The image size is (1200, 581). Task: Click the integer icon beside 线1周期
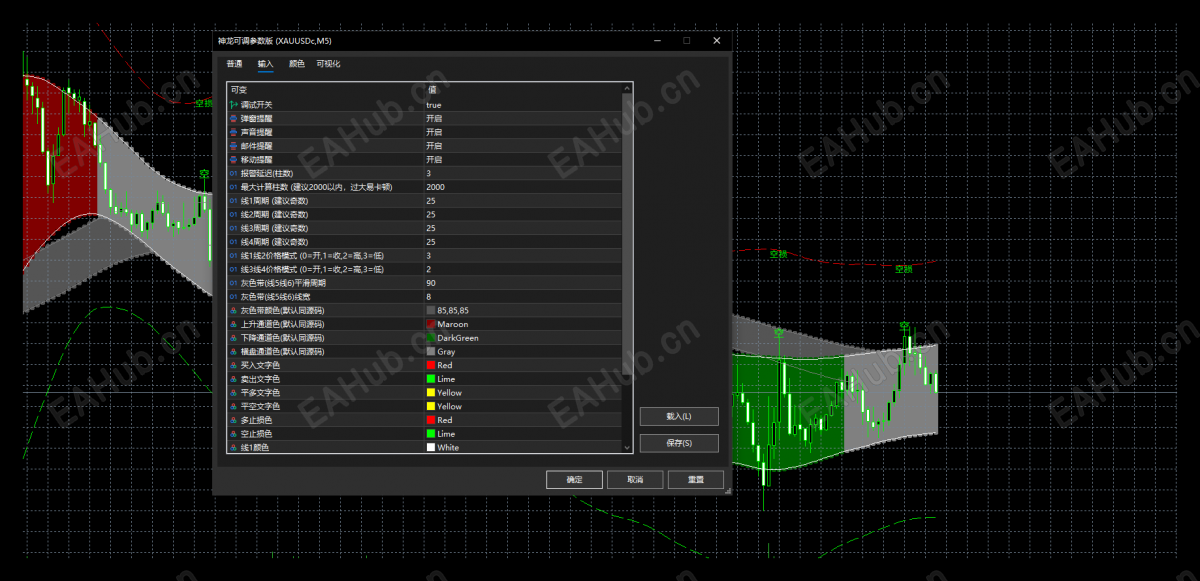click(x=234, y=201)
